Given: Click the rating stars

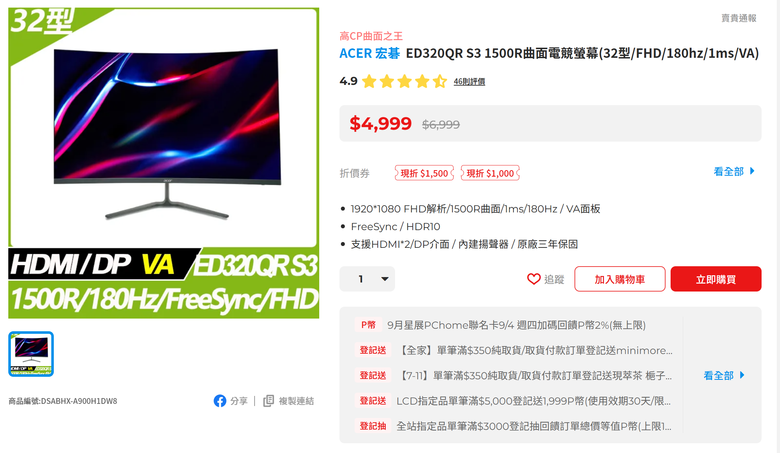Looking at the screenshot, I should click(x=404, y=81).
